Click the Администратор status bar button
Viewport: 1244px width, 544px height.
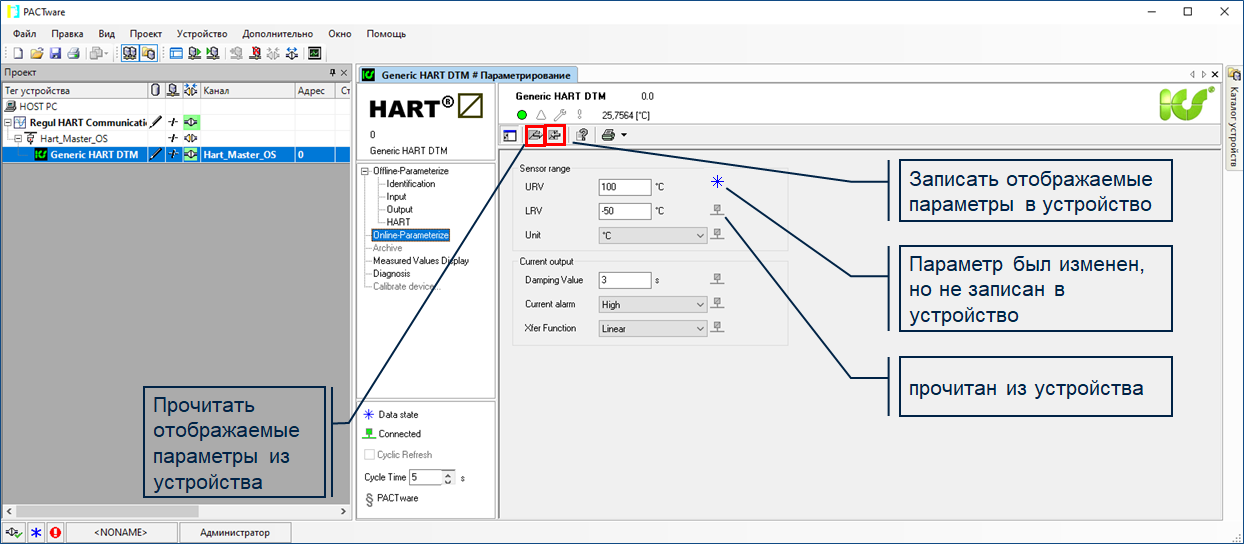pyautogui.click(x=235, y=533)
